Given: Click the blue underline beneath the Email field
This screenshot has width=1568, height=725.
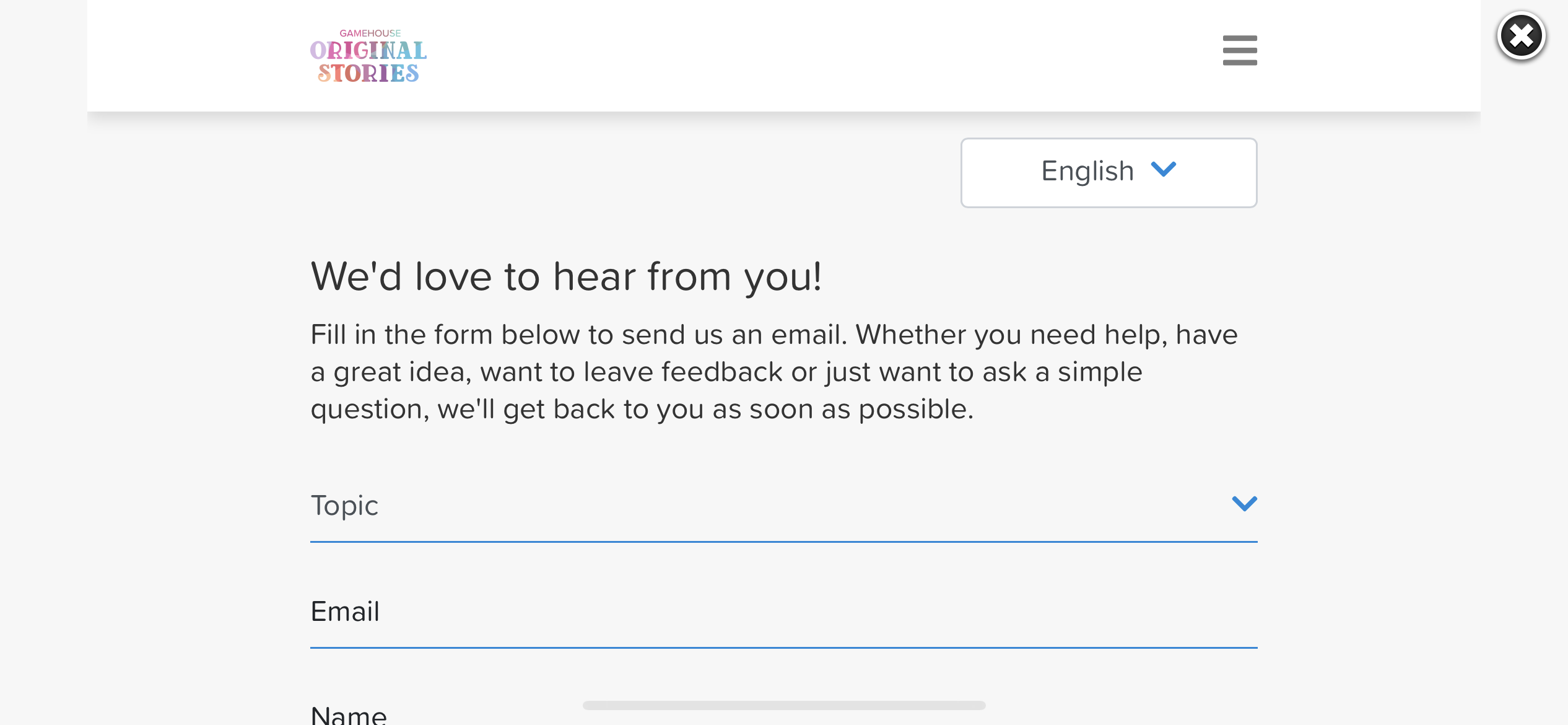Looking at the screenshot, I should tap(783, 648).
